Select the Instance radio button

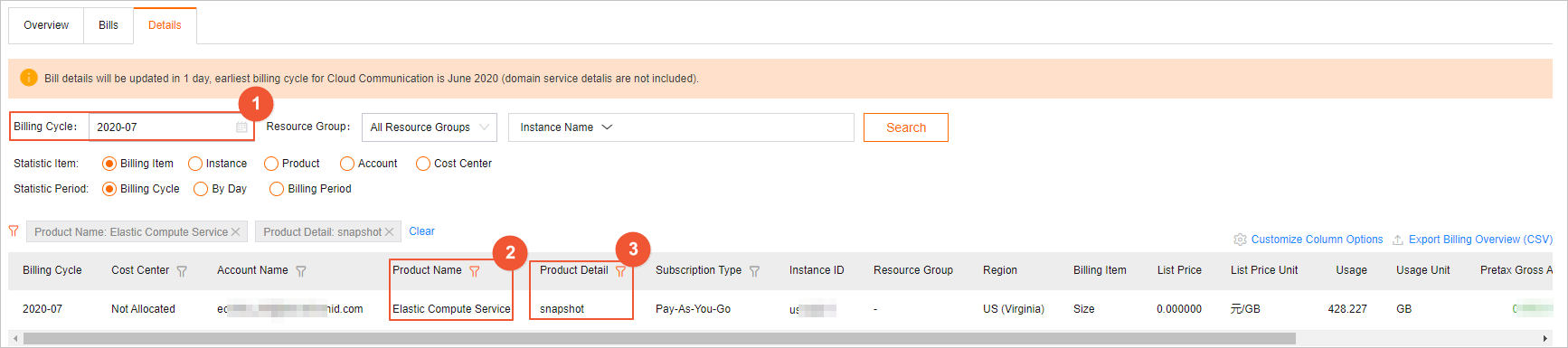pos(195,164)
